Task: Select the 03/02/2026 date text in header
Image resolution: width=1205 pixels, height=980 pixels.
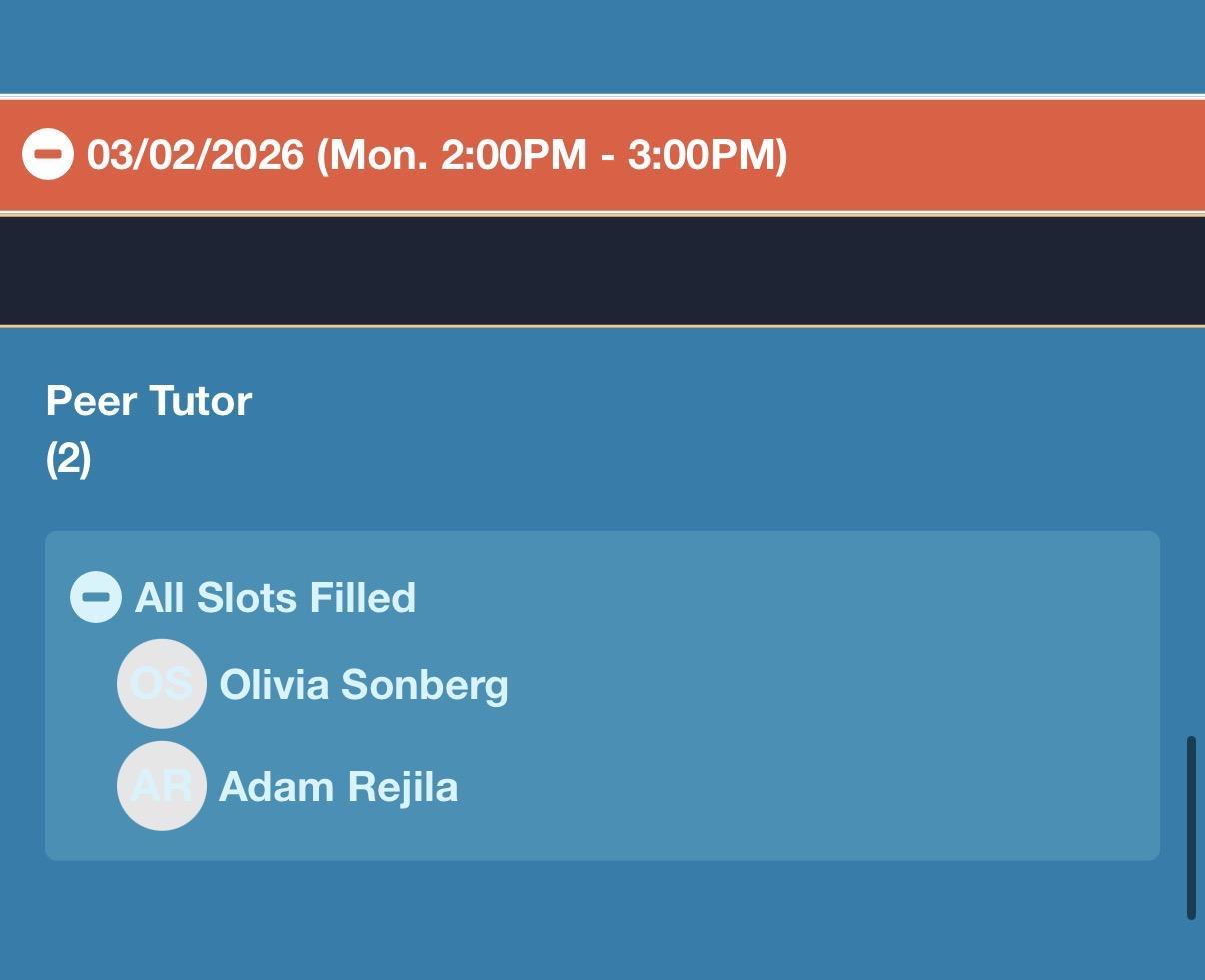Action: tap(196, 155)
